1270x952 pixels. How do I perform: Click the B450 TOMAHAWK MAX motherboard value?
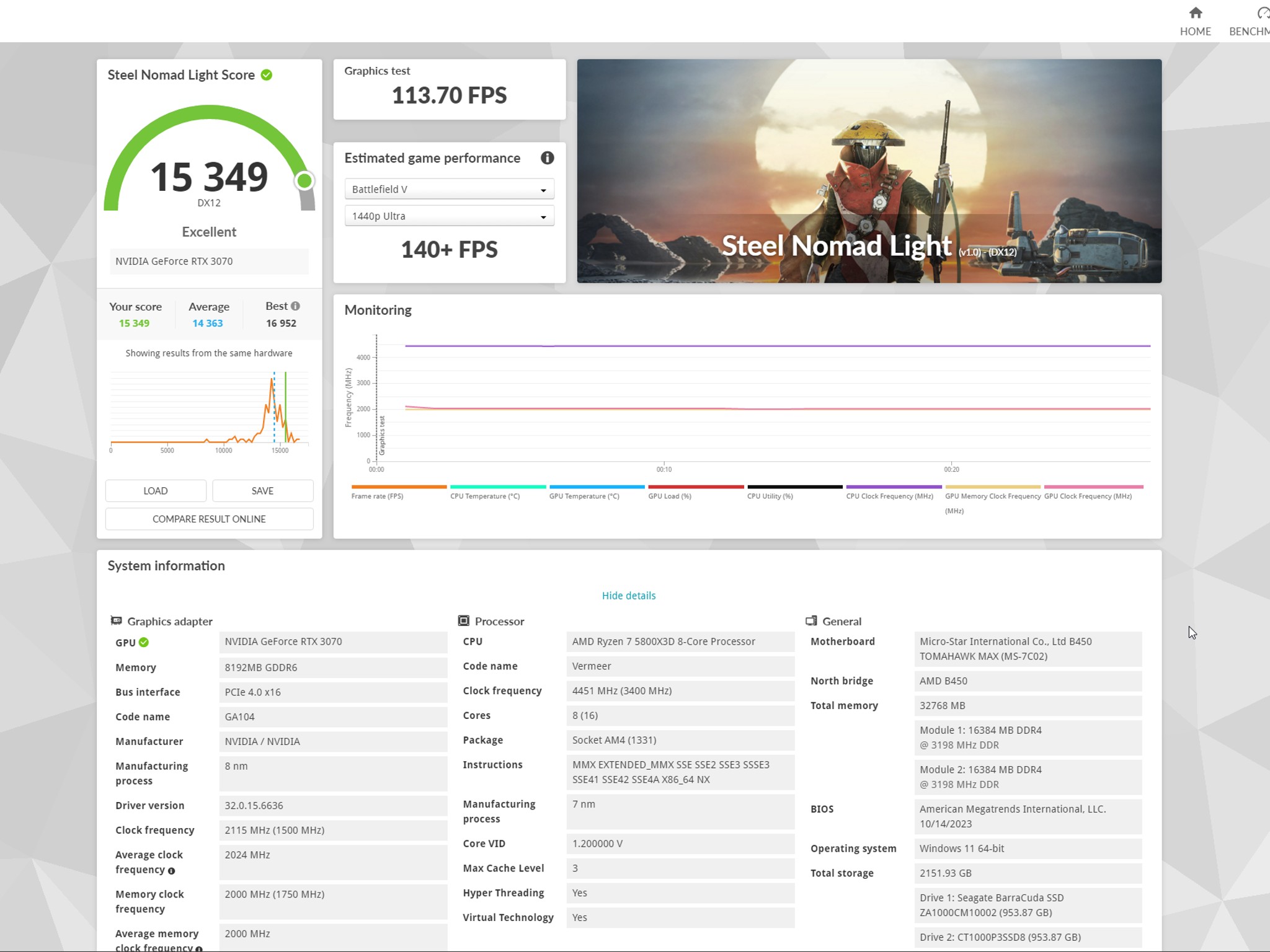point(1028,649)
